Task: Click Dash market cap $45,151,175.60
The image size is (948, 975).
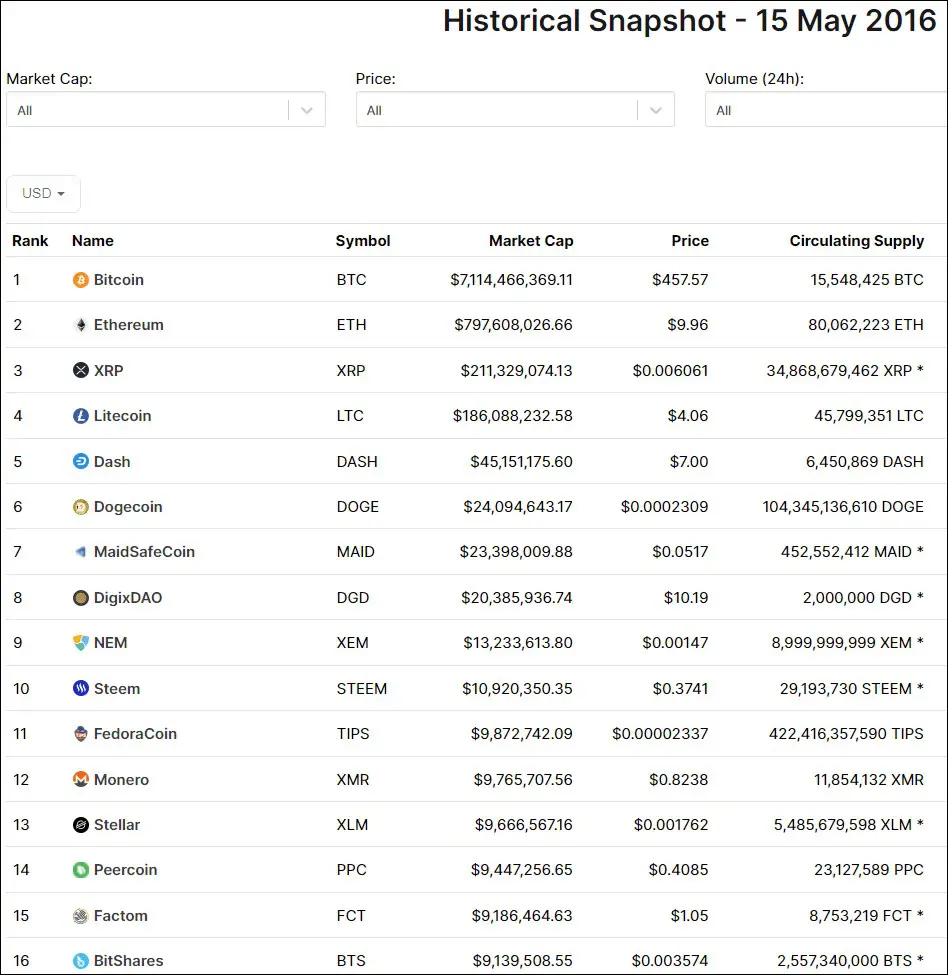Action: point(521,461)
